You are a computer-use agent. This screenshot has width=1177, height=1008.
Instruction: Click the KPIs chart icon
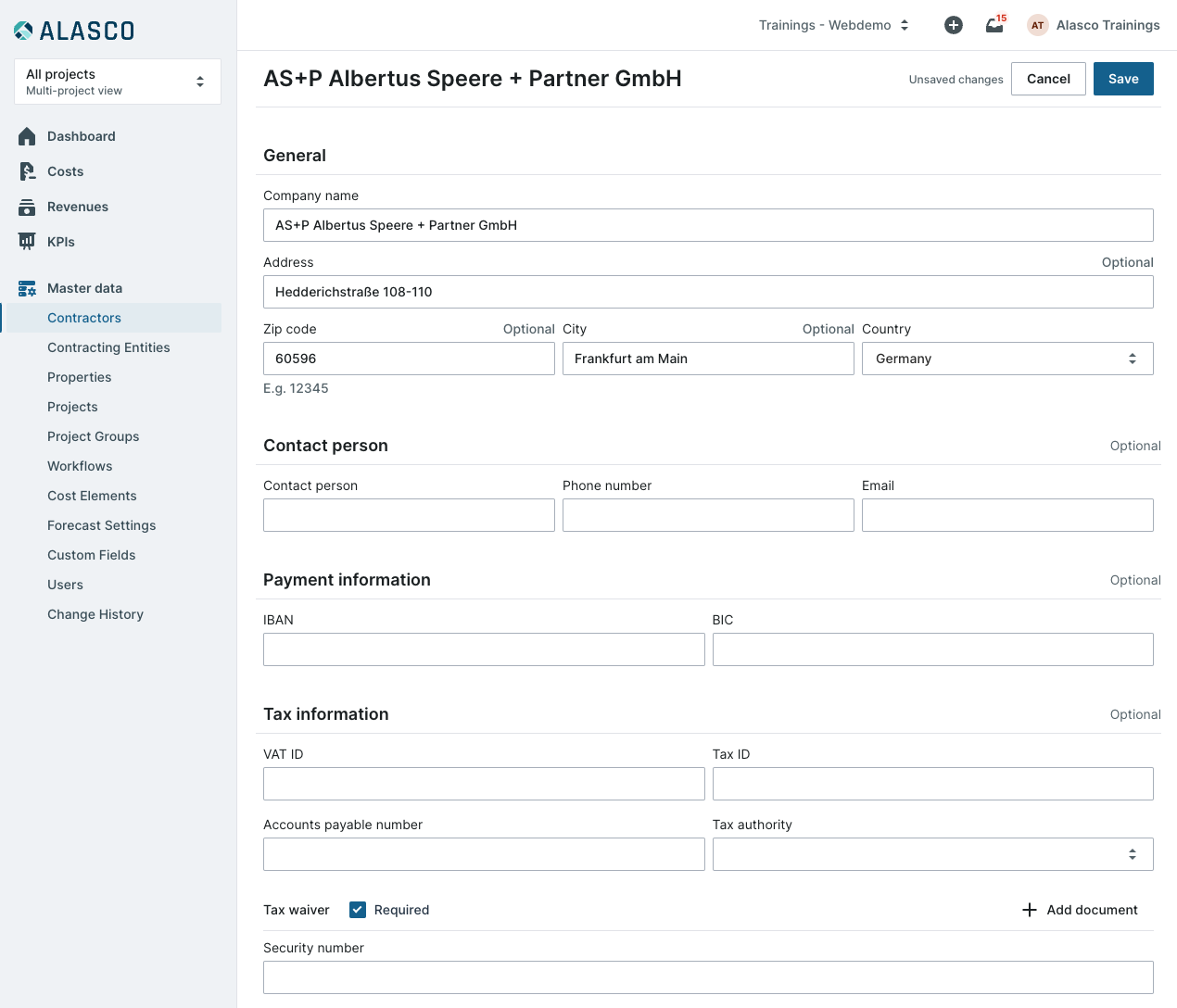[27, 242]
